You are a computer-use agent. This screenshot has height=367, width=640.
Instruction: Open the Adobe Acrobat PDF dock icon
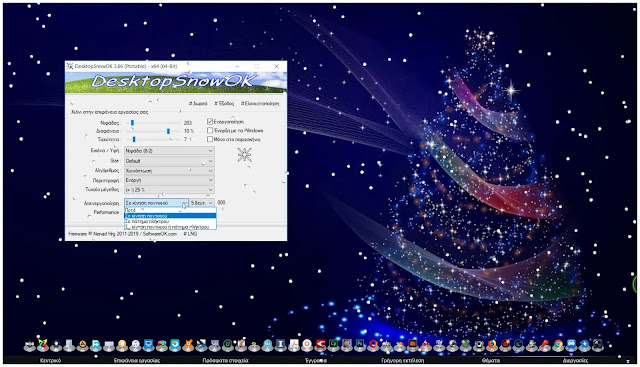[x=294, y=344]
